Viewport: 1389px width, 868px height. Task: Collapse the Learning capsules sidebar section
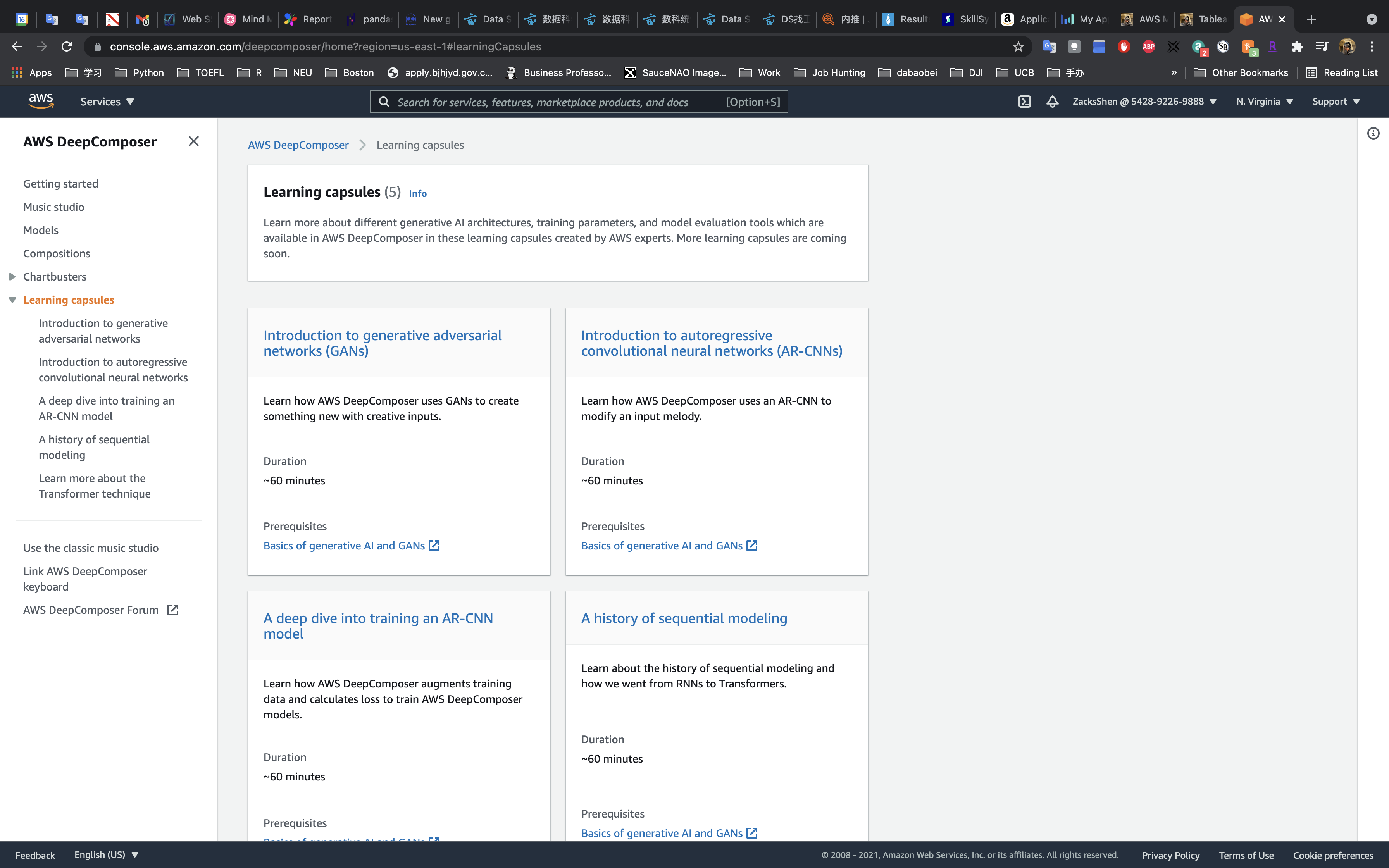[x=12, y=300]
